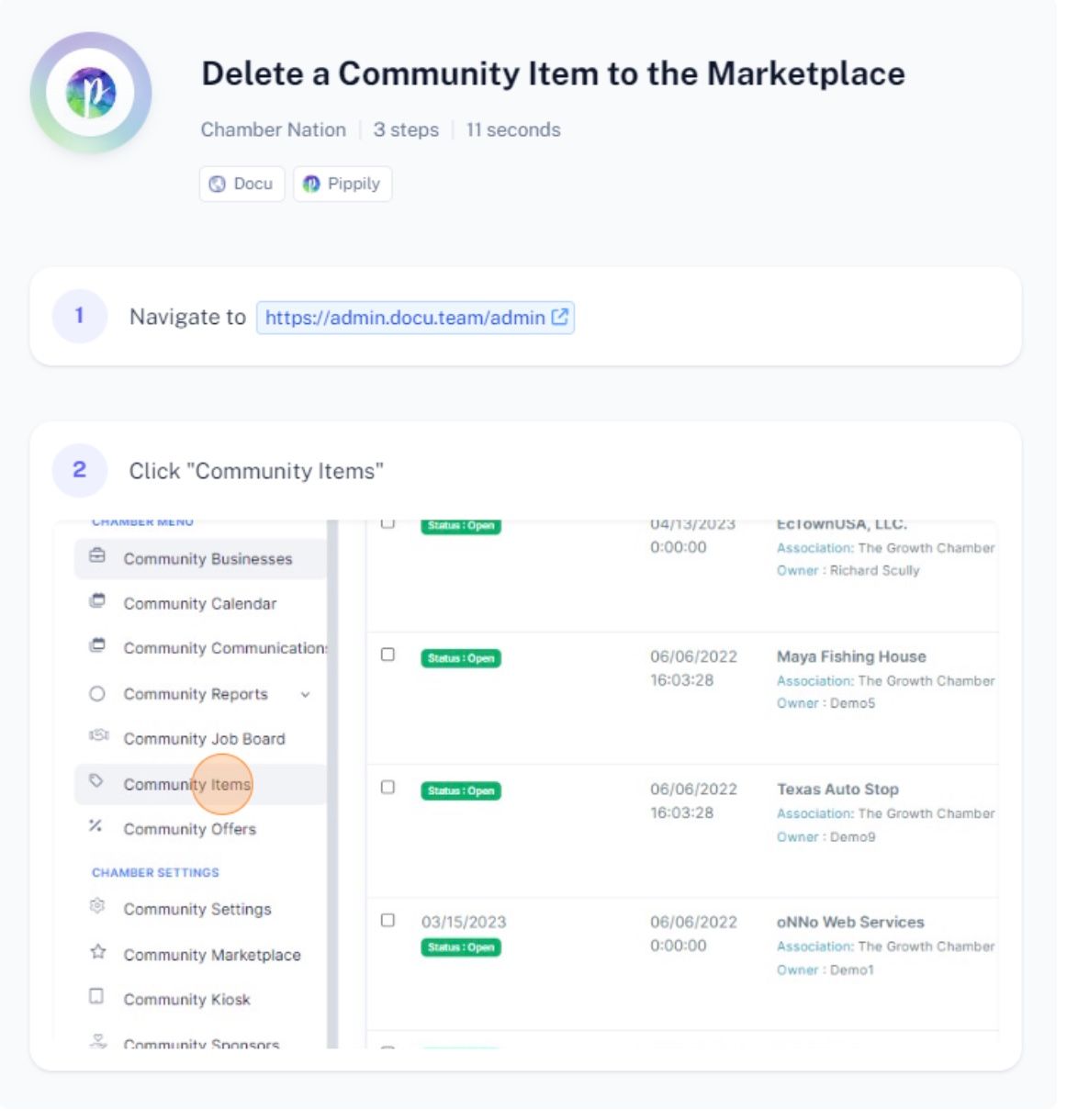Click the Community Reports circle icon

coord(97,695)
